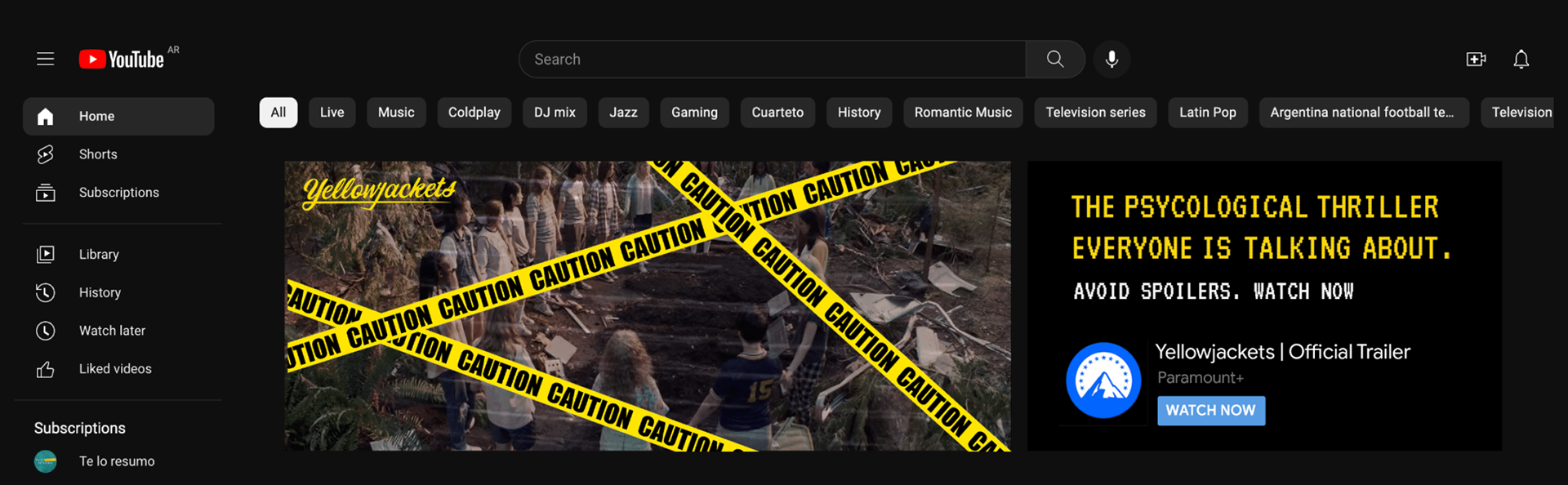Open the Liked videos sidebar label

point(115,369)
